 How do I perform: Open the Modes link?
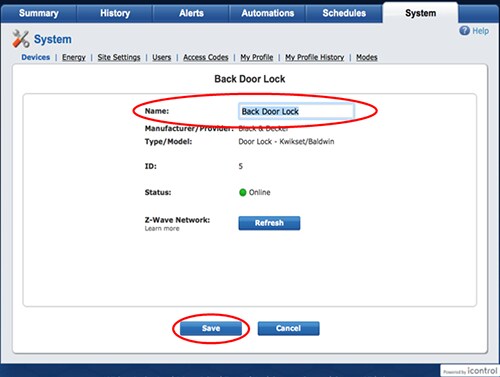point(367,57)
